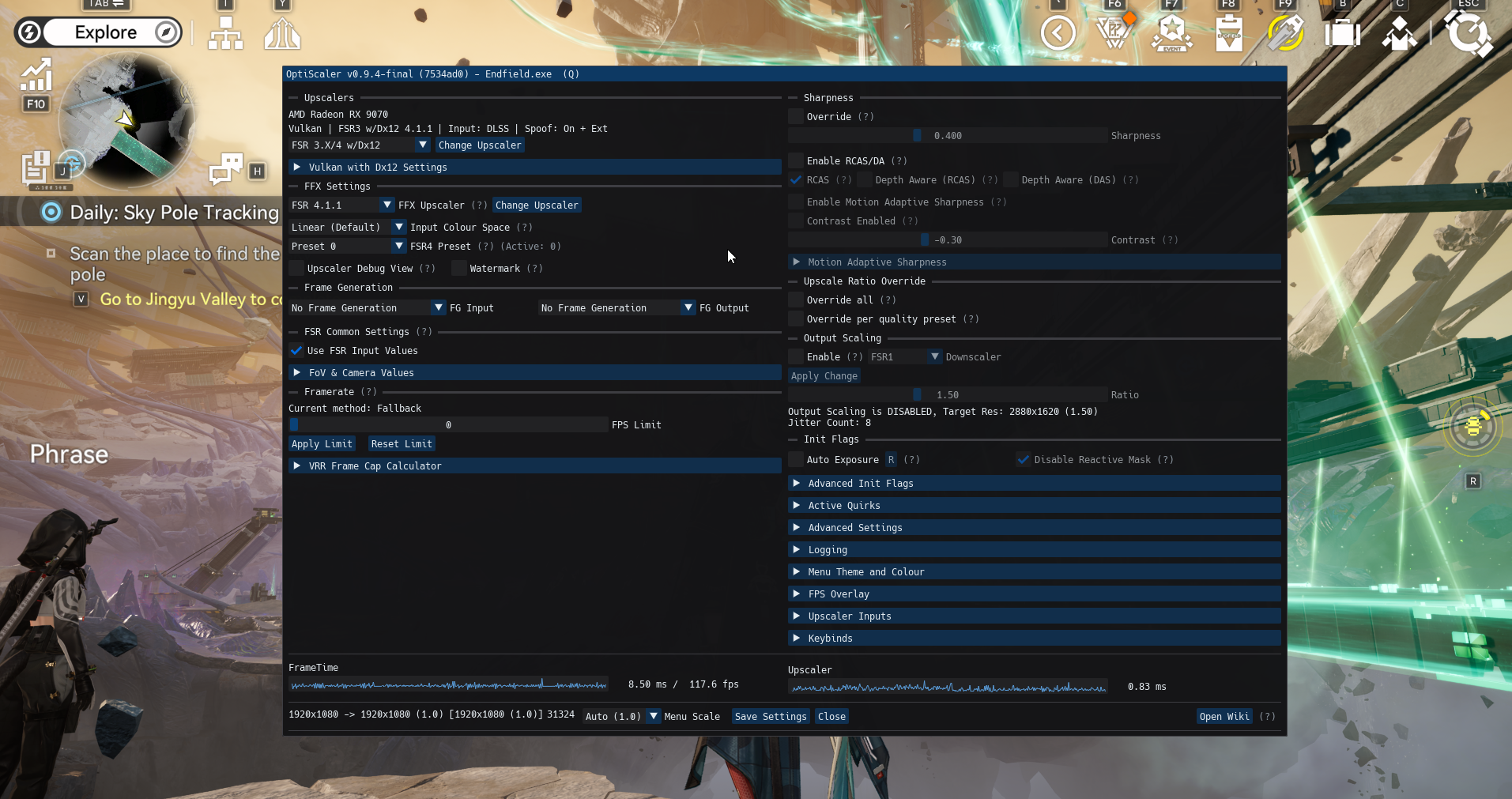Click the compass icon in the Explore pill
Viewport: 1512px width, 799px height.
tap(166, 32)
